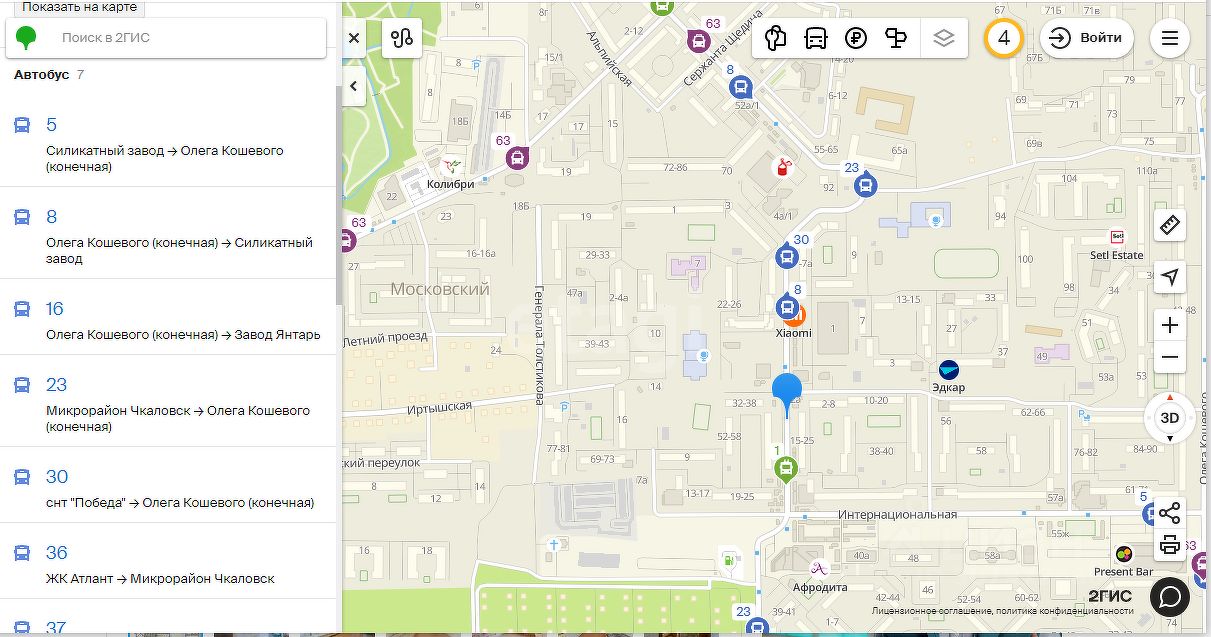The height and width of the screenshot is (637, 1211).
Task: Print the map with printer icon
Action: (x=1170, y=546)
